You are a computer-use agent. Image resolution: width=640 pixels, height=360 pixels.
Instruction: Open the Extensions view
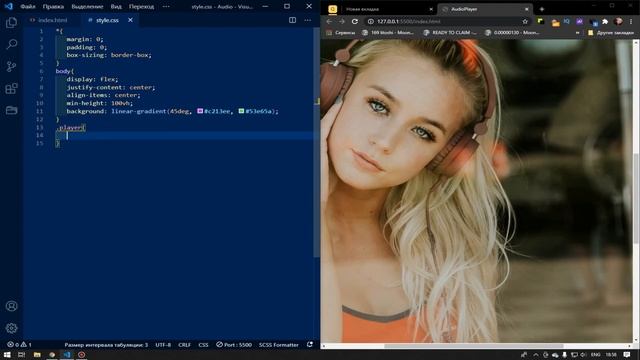click(x=11, y=88)
